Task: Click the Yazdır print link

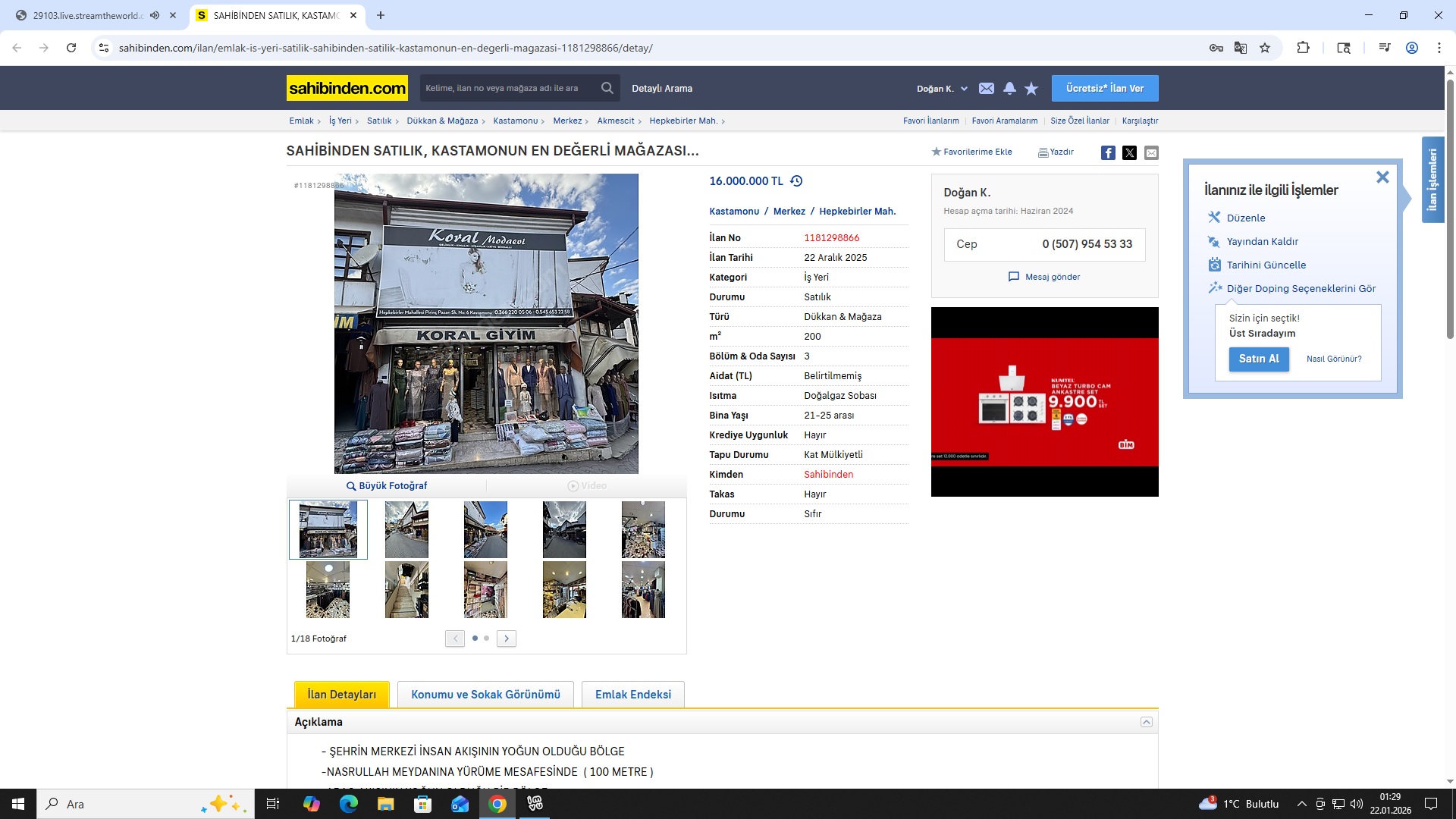Action: [1056, 152]
